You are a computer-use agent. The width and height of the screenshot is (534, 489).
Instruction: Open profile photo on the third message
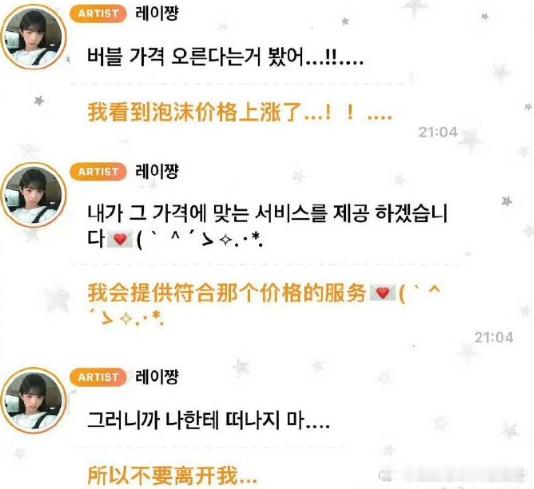coord(33,400)
